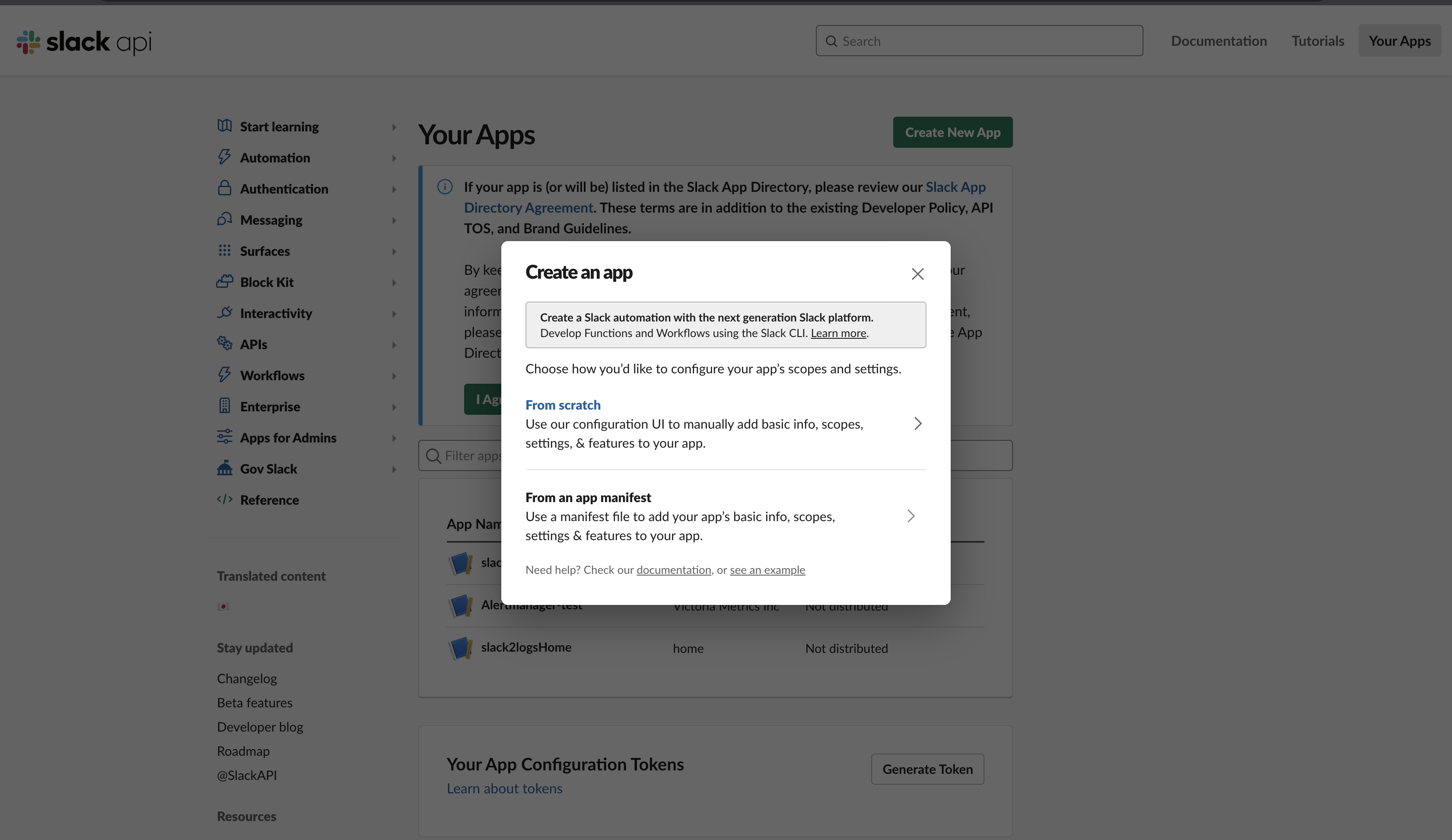The image size is (1452, 840).
Task: Open the Developer blog link
Action: (260, 727)
